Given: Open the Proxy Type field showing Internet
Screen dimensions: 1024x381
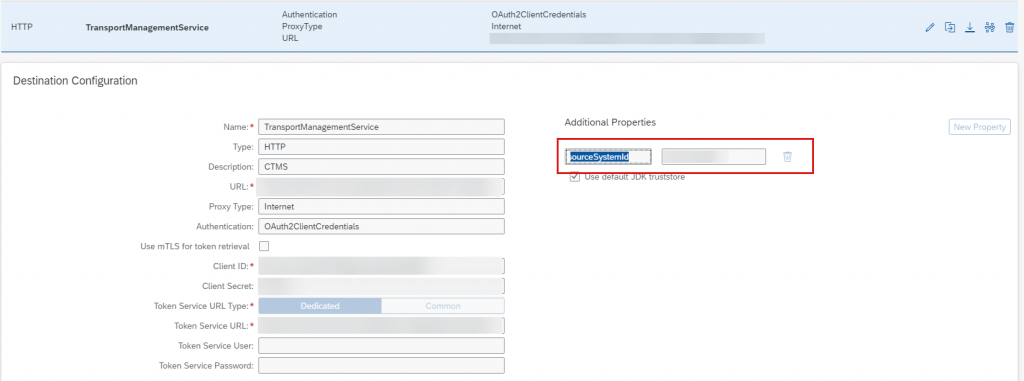Looking at the screenshot, I should click(381, 207).
